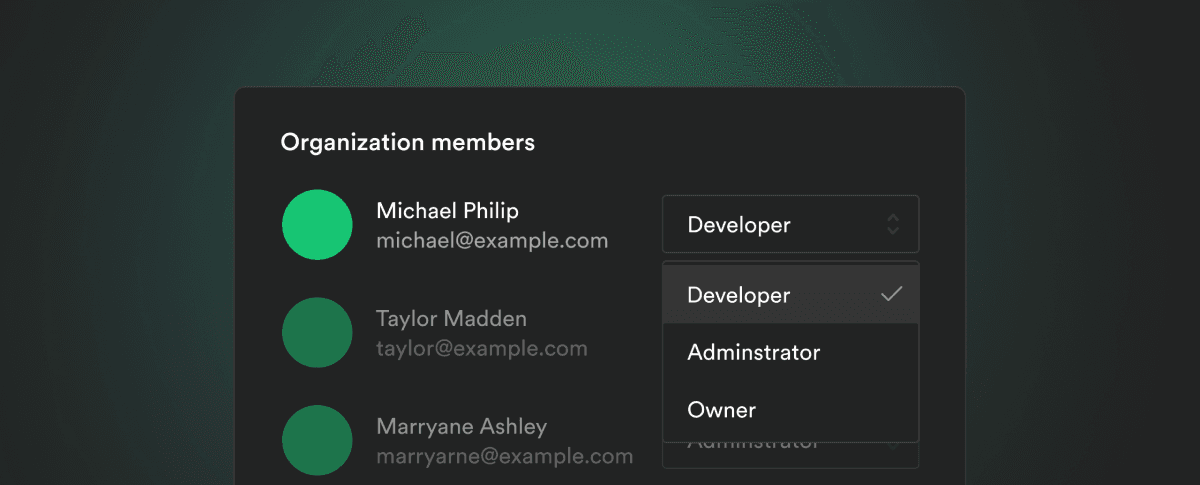Click Marryane Ashley's avatar circle
The image size is (1200, 485).
click(x=317, y=440)
